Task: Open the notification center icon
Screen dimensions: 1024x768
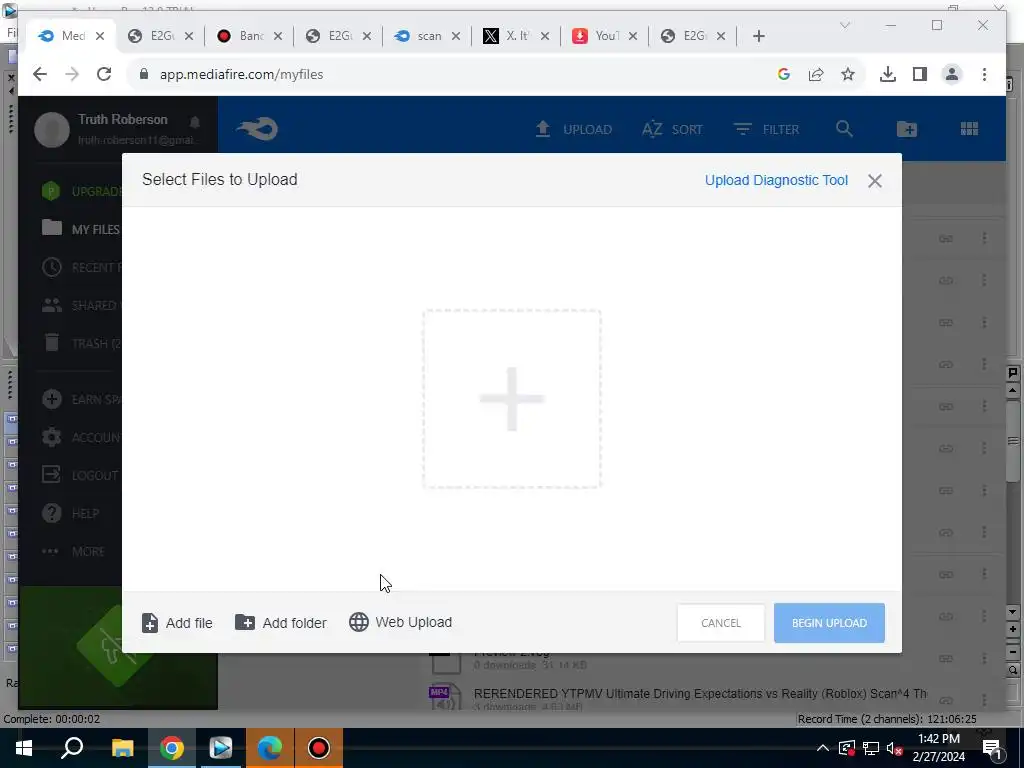Action: tap(991, 748)
